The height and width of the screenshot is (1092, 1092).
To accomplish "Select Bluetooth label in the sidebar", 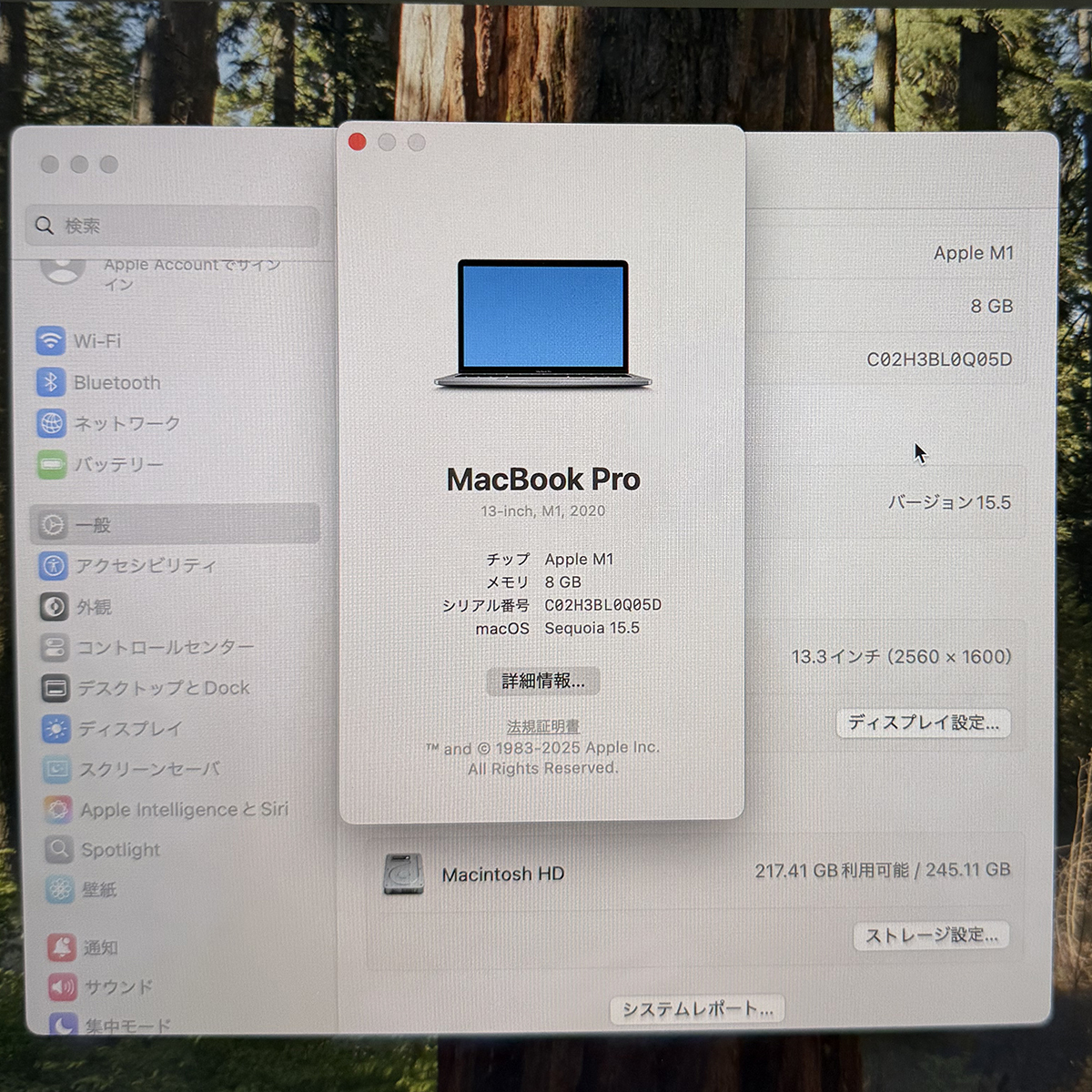I will (x=117, y=383).
